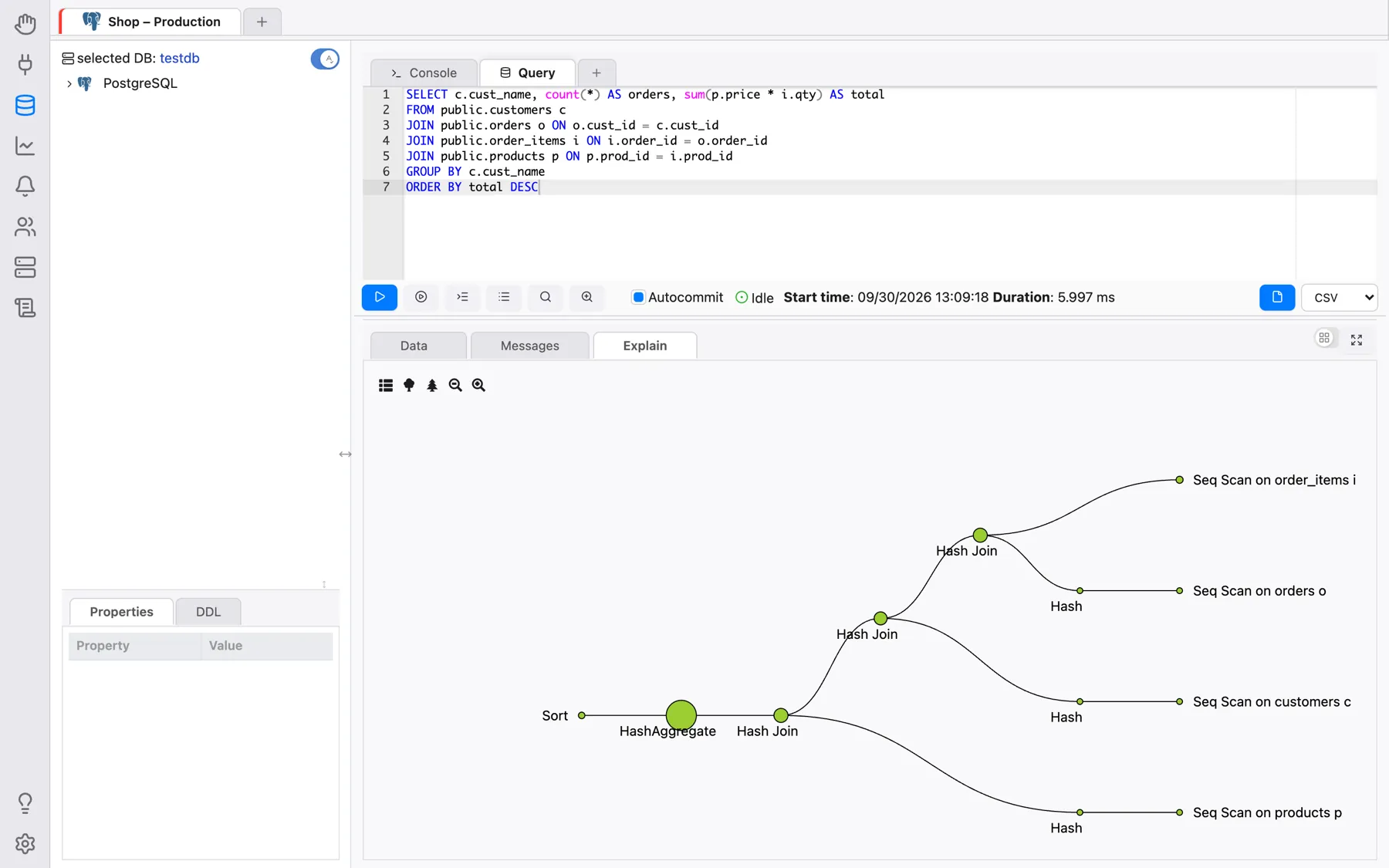Click the pine tree icon in the explain toolbar
Image resolution: width=1389 pixels, height=868 pixels.
432,385
